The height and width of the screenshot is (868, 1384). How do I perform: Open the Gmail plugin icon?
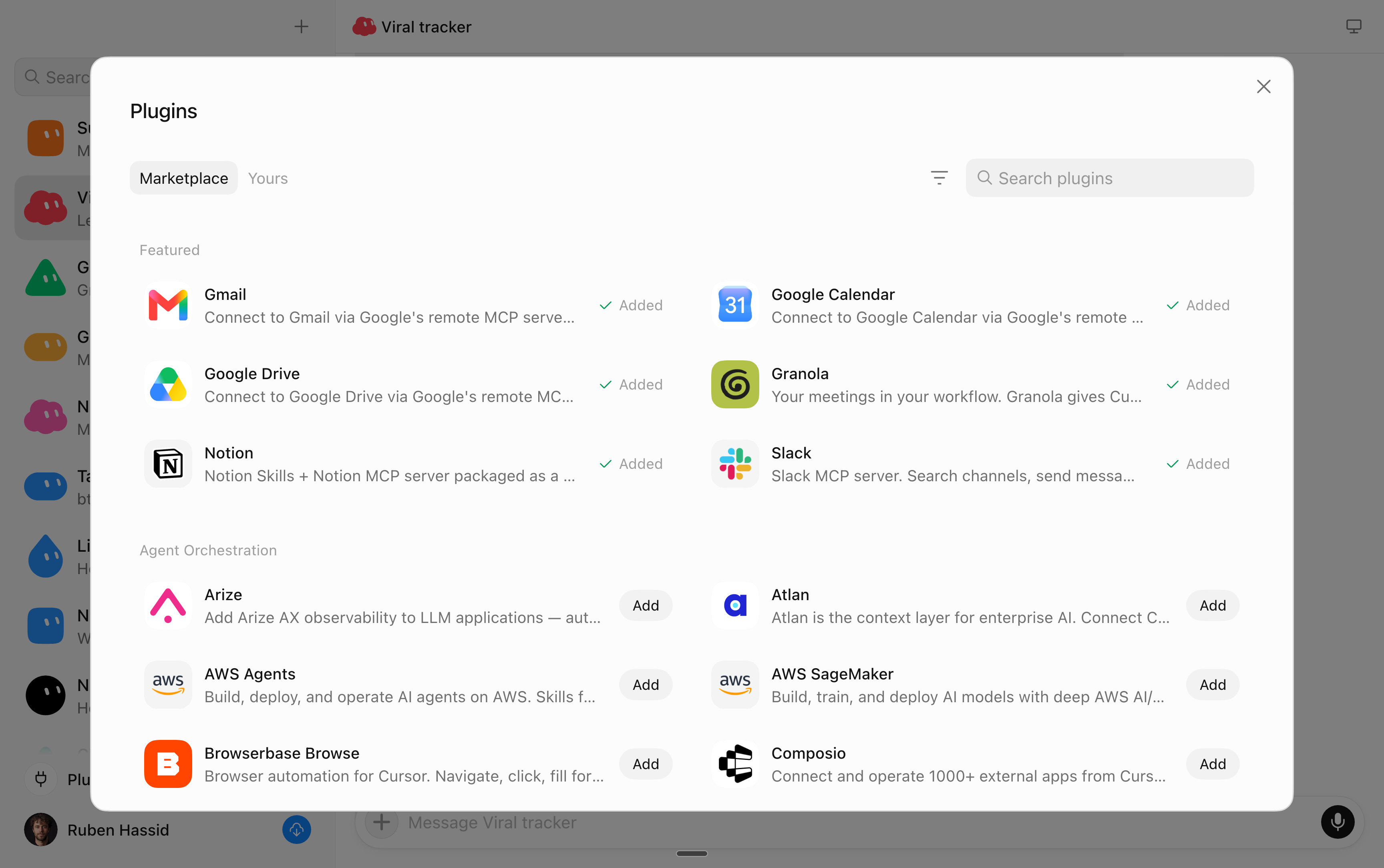pos(168,305)
